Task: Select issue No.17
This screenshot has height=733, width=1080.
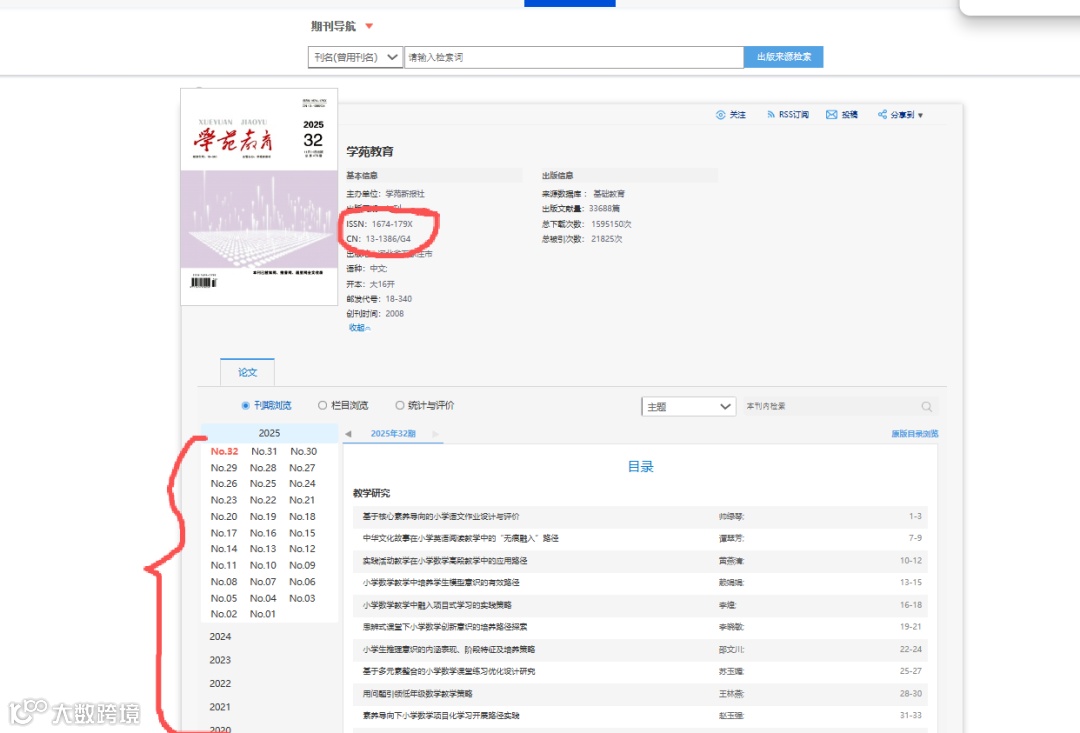Action: [x=224, y=533]
